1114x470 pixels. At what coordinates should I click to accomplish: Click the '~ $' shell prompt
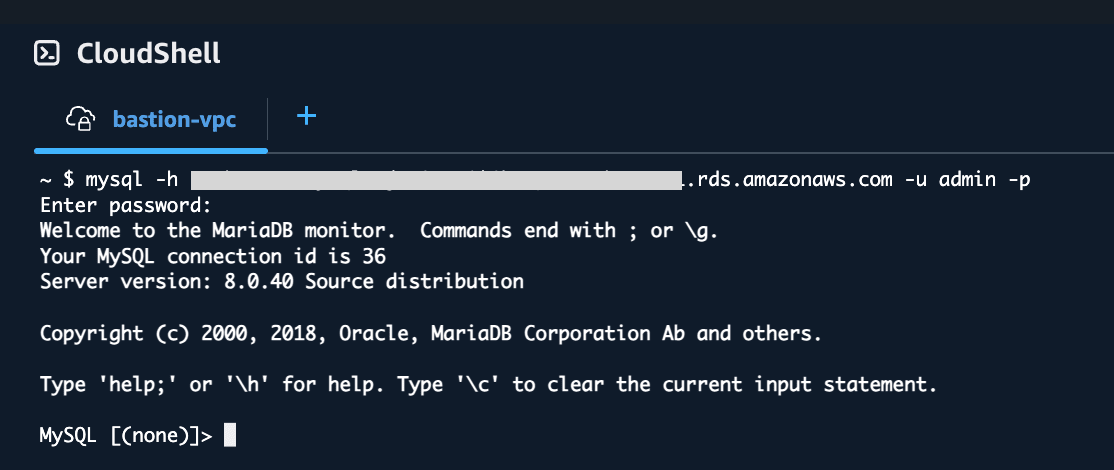[57, 180]
